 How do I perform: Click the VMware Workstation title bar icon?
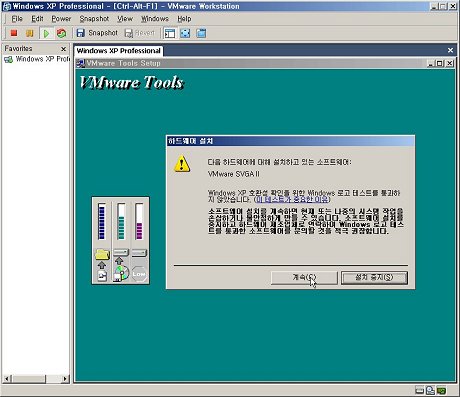point(7,6)
